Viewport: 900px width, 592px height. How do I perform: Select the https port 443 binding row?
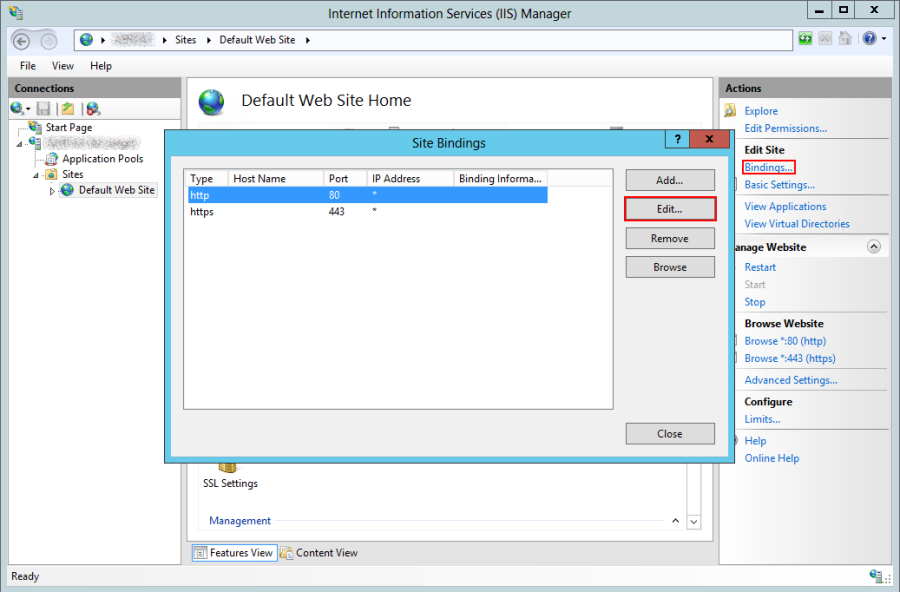click(x=367, y=211)
